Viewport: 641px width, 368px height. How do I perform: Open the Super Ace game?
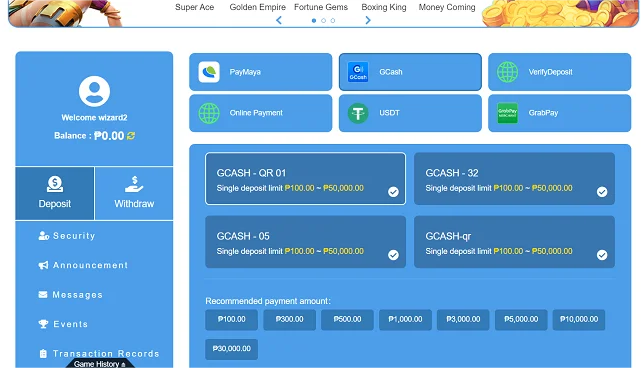[195, 7]
